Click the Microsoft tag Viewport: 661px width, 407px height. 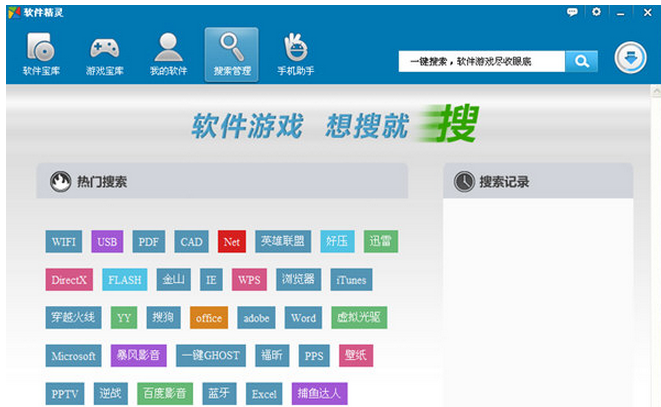(73, 356)
